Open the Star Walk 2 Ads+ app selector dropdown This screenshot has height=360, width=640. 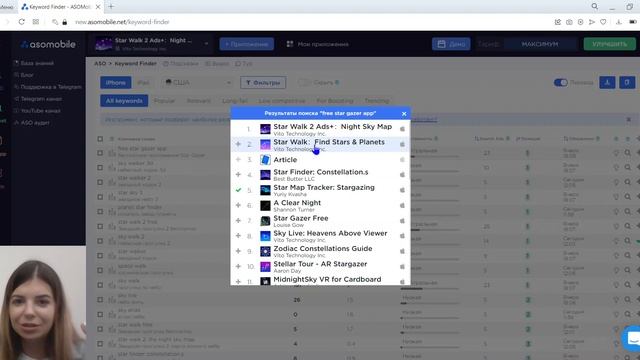[153, 44]
